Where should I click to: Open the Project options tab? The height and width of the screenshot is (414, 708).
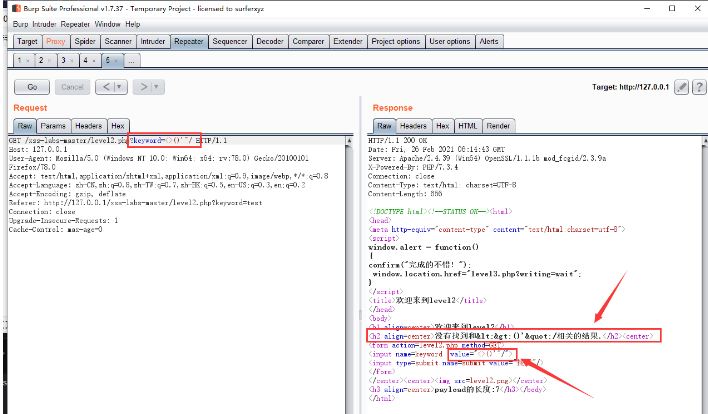(396, 42)
